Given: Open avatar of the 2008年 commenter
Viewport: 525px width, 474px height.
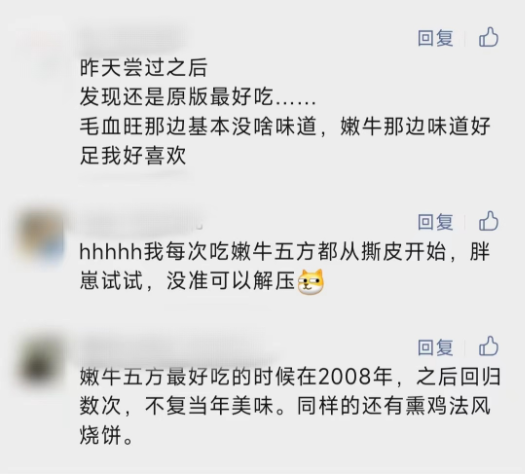Looking at the screenshot, I should (x=41, y=362).
